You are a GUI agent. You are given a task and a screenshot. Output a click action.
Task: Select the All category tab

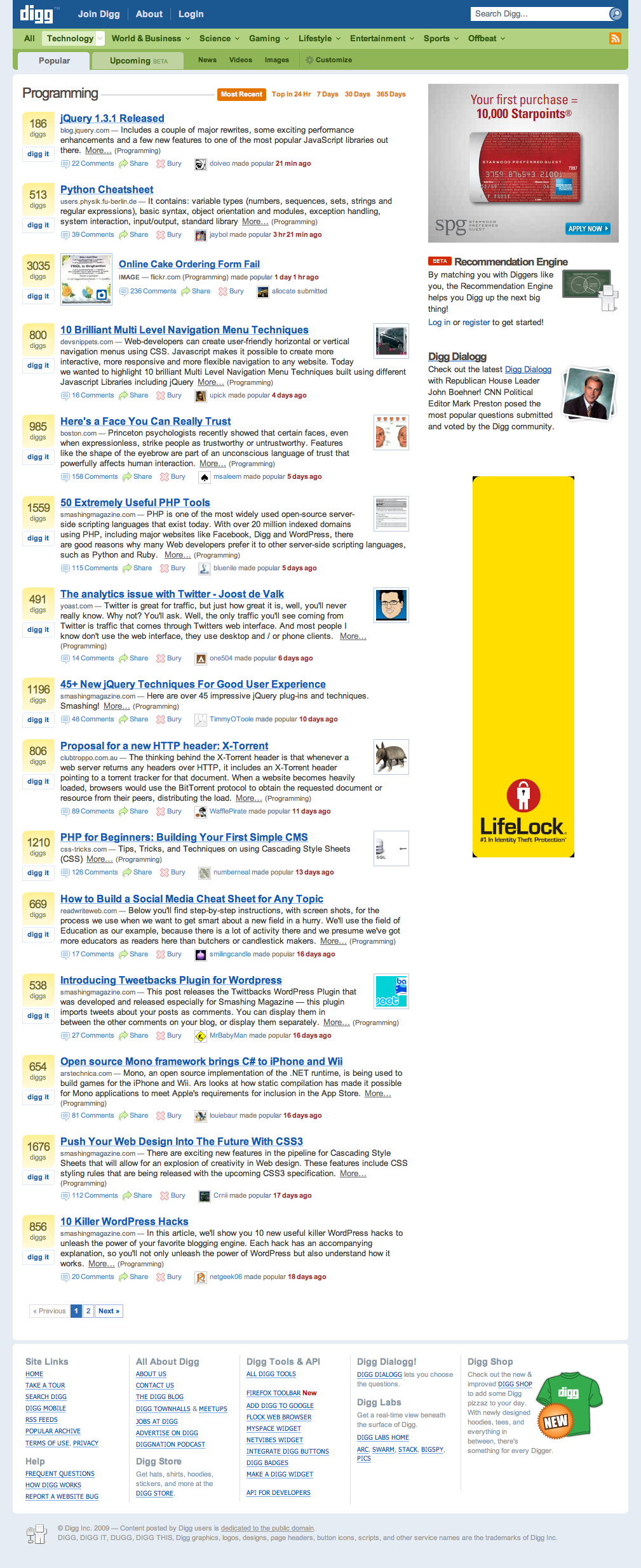[29, 38]
